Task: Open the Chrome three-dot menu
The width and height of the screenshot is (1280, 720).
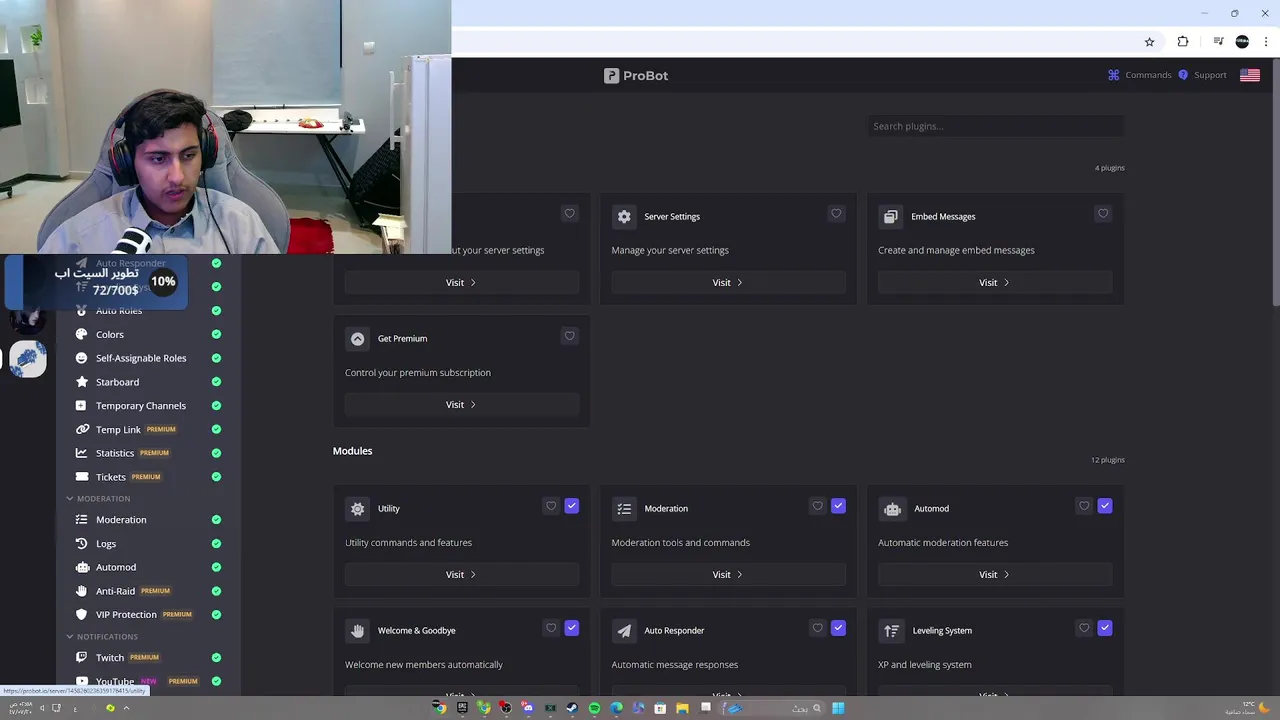Action: point(1266,42)
